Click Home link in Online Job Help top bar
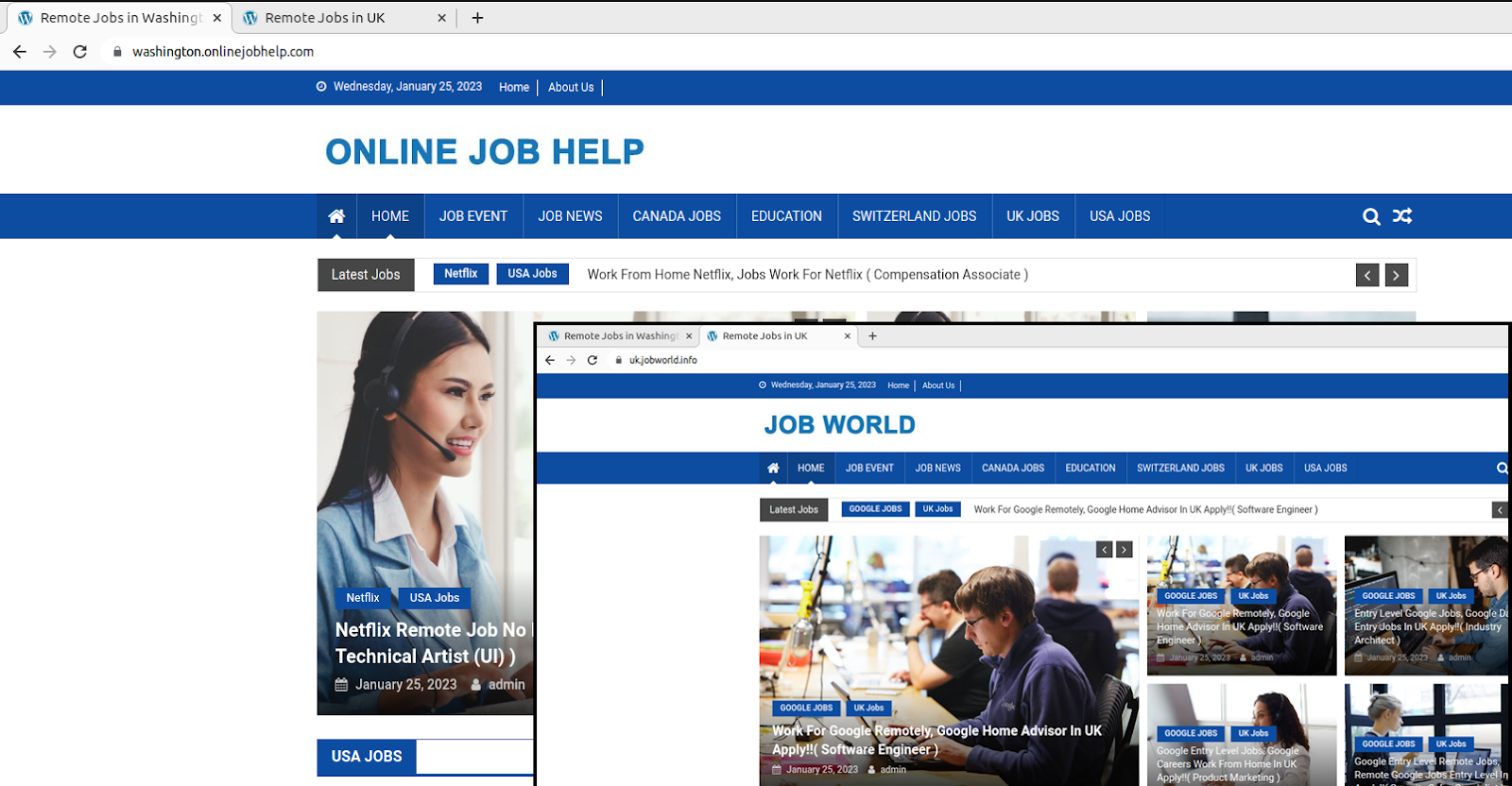Image resolution: width=1512 pixels, height=786 pixels. click(x=514, y=87)
